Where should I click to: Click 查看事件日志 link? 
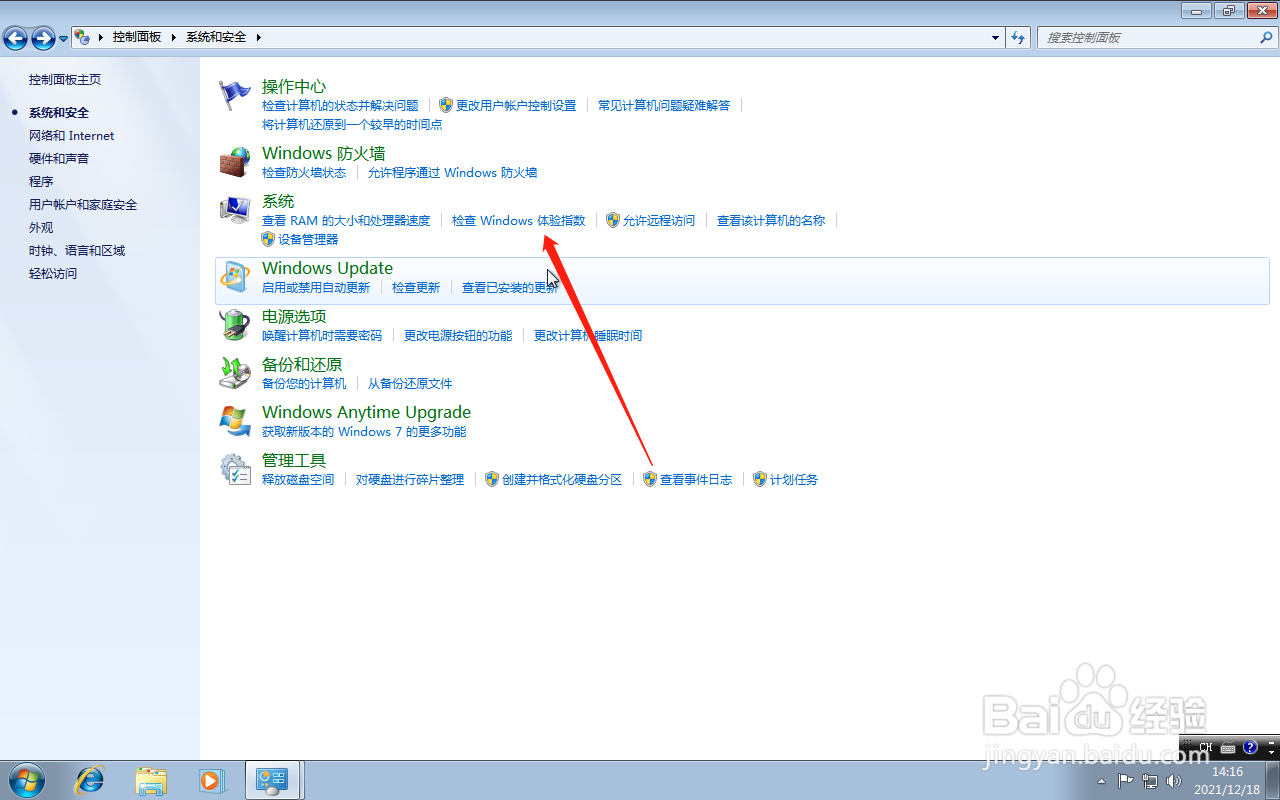(696, 479)
